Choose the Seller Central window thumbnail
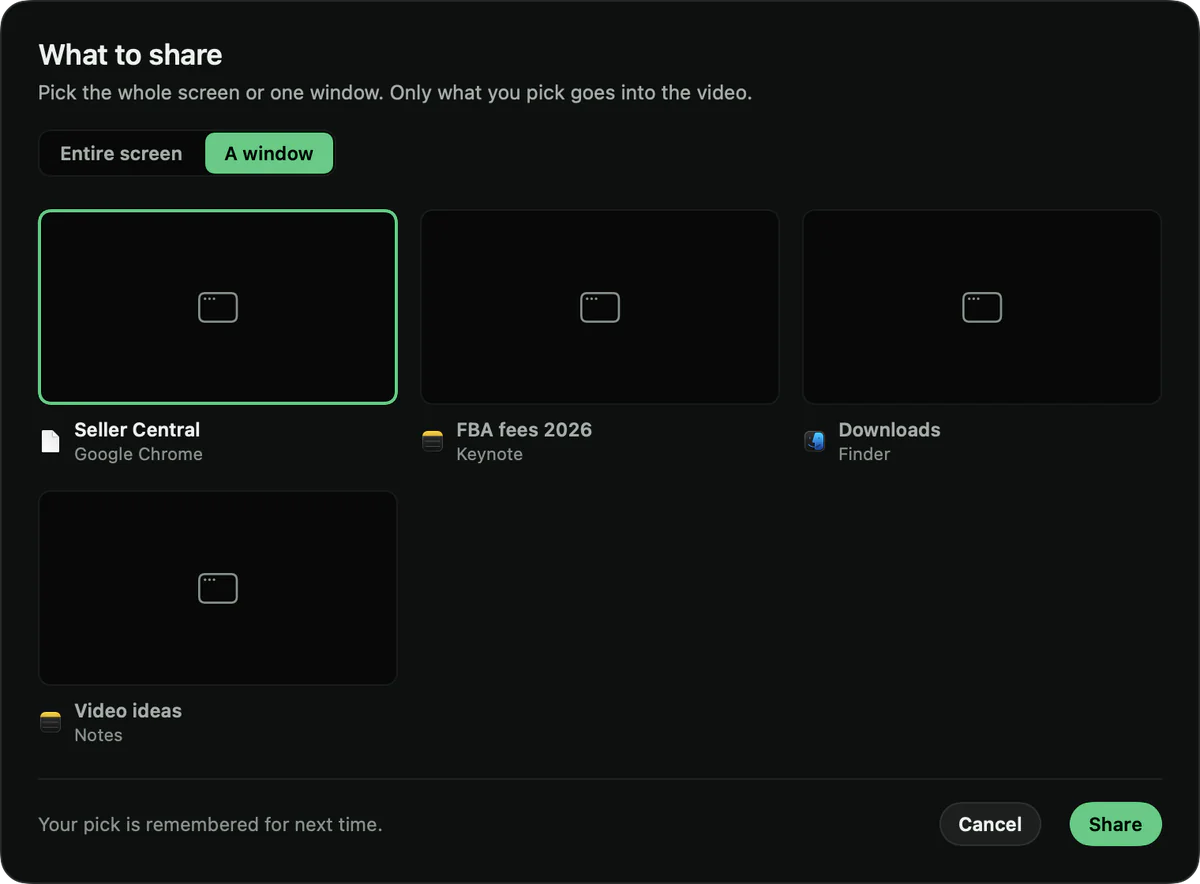The height and width of the screenshot is (884, 1200). click(218, 307)
